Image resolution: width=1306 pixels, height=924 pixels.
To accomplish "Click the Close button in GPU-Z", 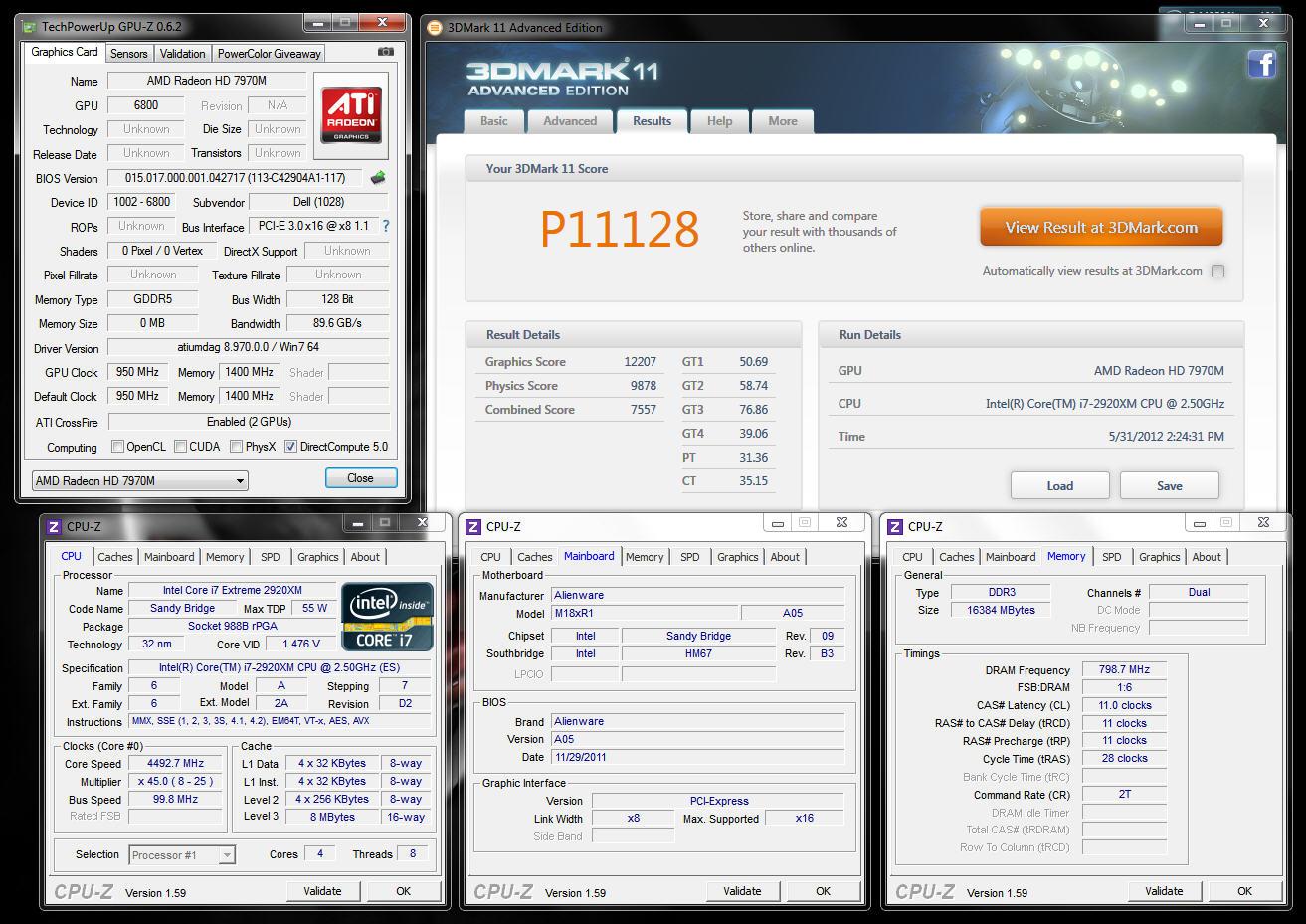I will pos(360,478).
